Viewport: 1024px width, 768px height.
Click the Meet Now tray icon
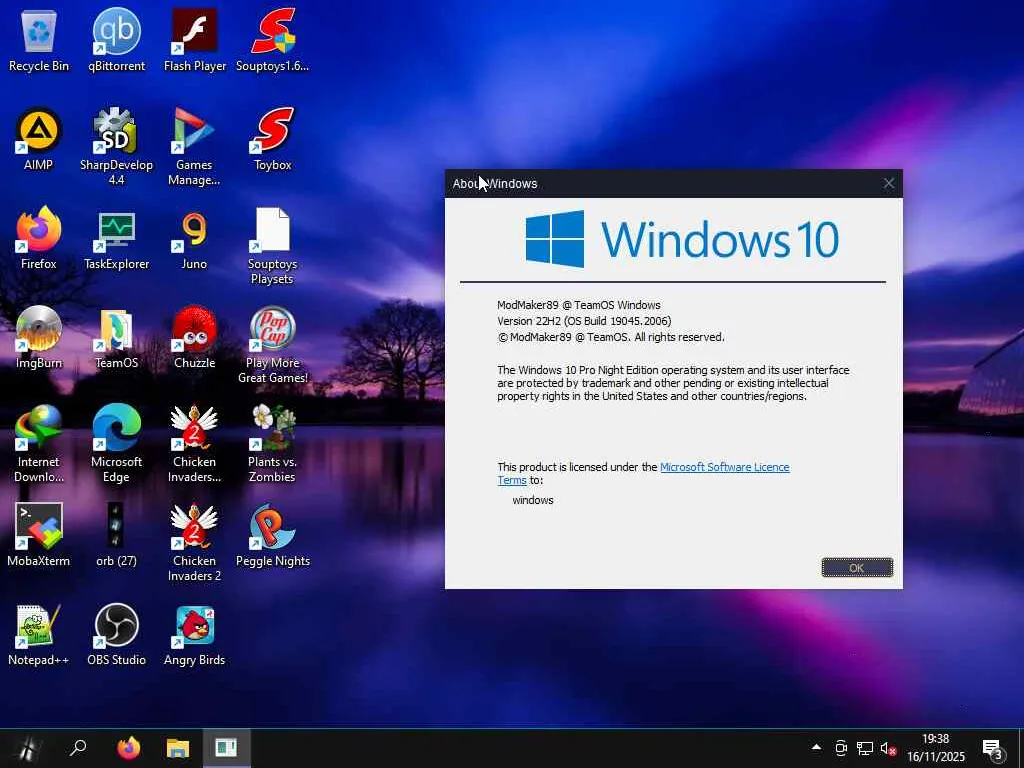[x=841, y=748]
